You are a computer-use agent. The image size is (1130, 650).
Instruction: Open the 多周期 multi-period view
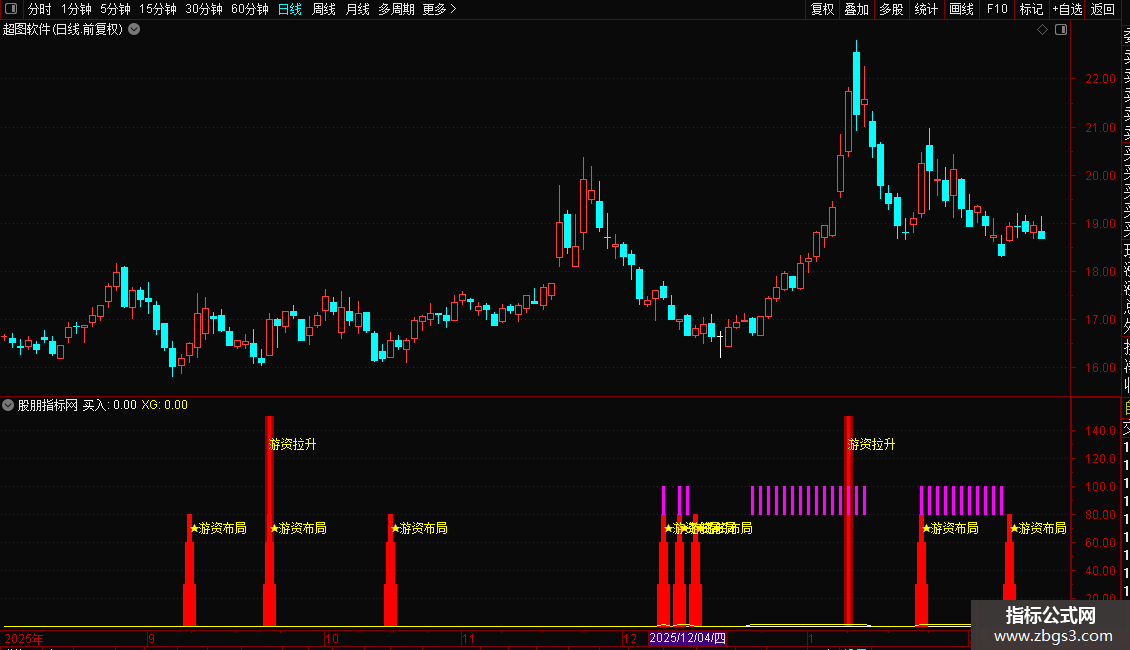pyautogui.click(x=396, y=9)
